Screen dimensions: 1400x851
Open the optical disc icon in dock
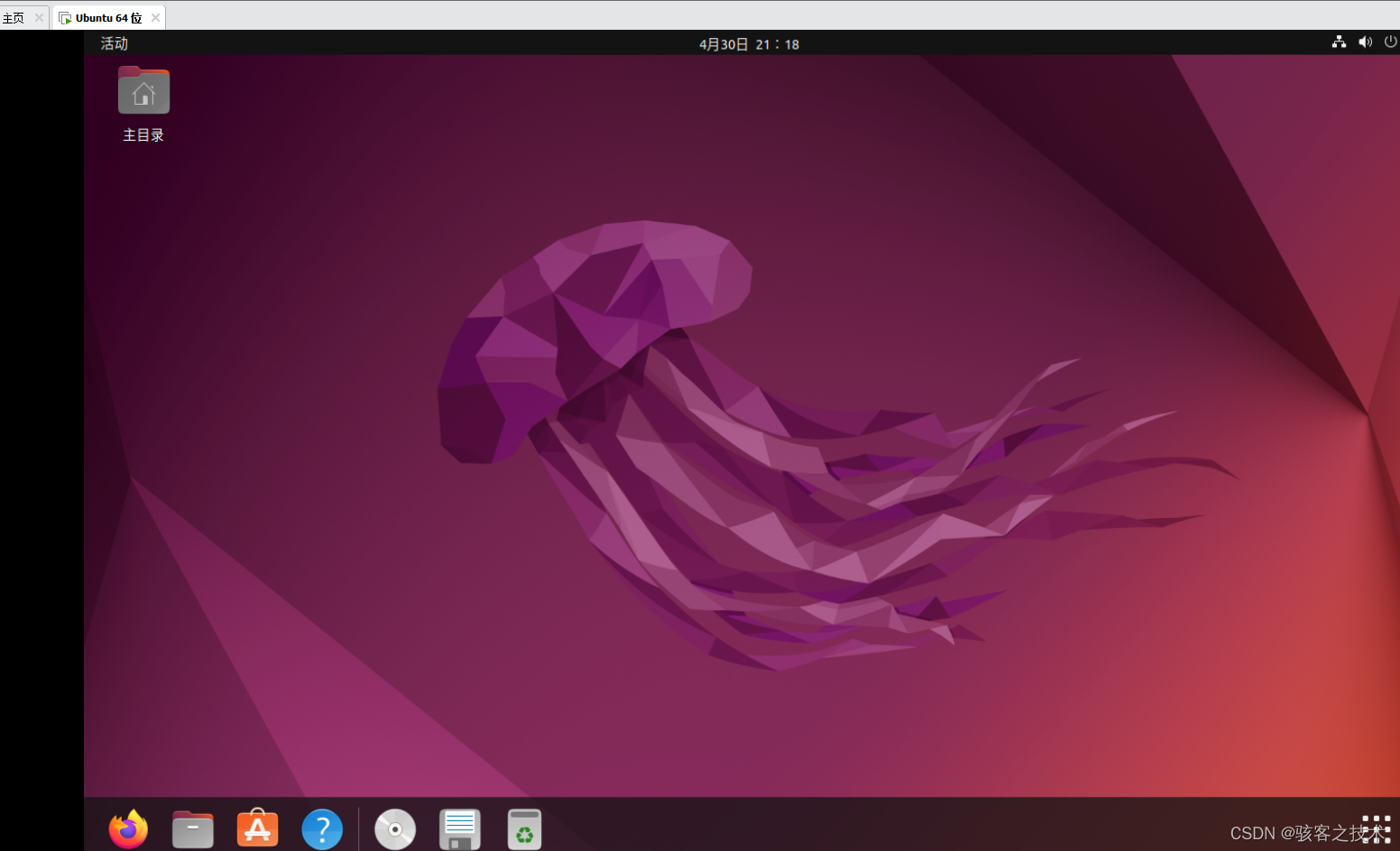(x=395, y=829)
